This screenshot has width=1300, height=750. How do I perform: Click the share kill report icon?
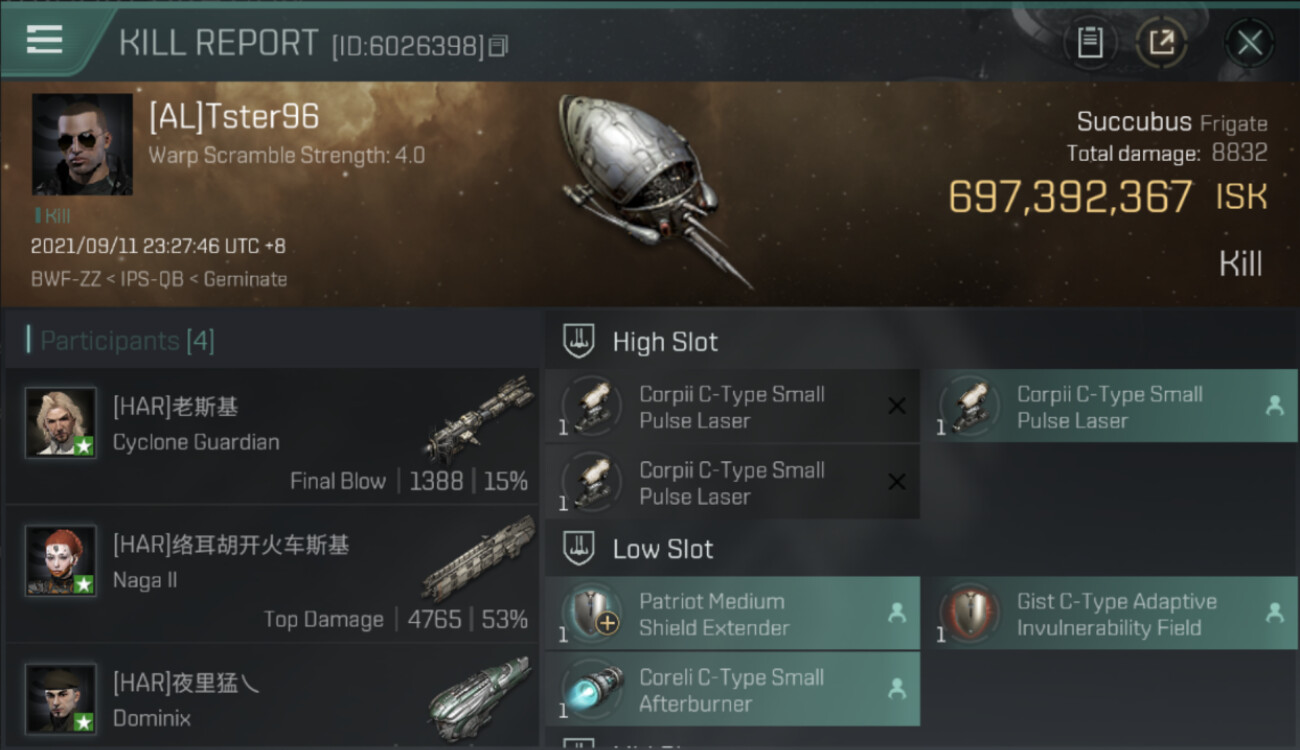coord(1161,43)
